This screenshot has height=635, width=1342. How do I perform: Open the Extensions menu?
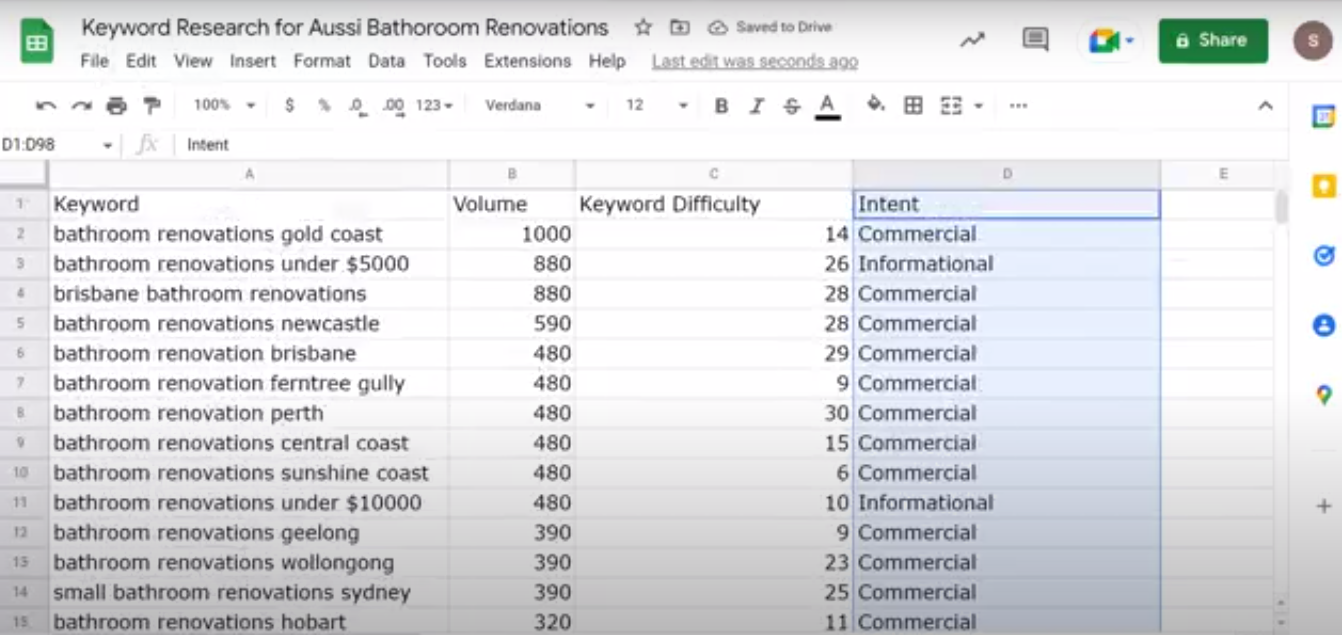click(x=527, y=61)
